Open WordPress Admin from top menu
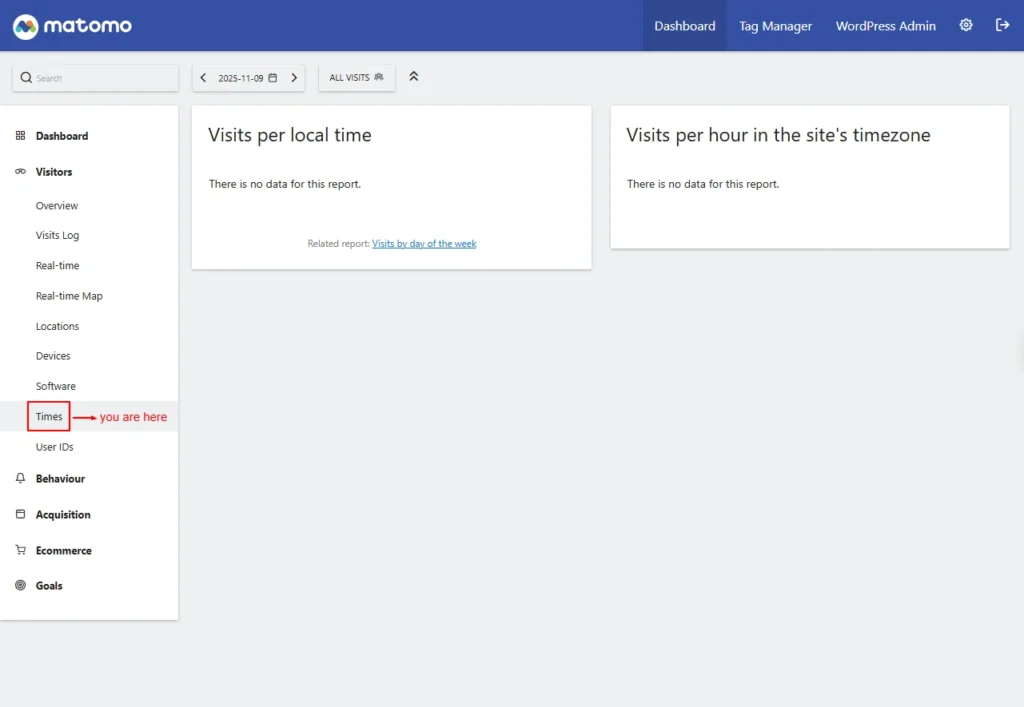This screenshot has height=707, width=1024. click(885, 26)
